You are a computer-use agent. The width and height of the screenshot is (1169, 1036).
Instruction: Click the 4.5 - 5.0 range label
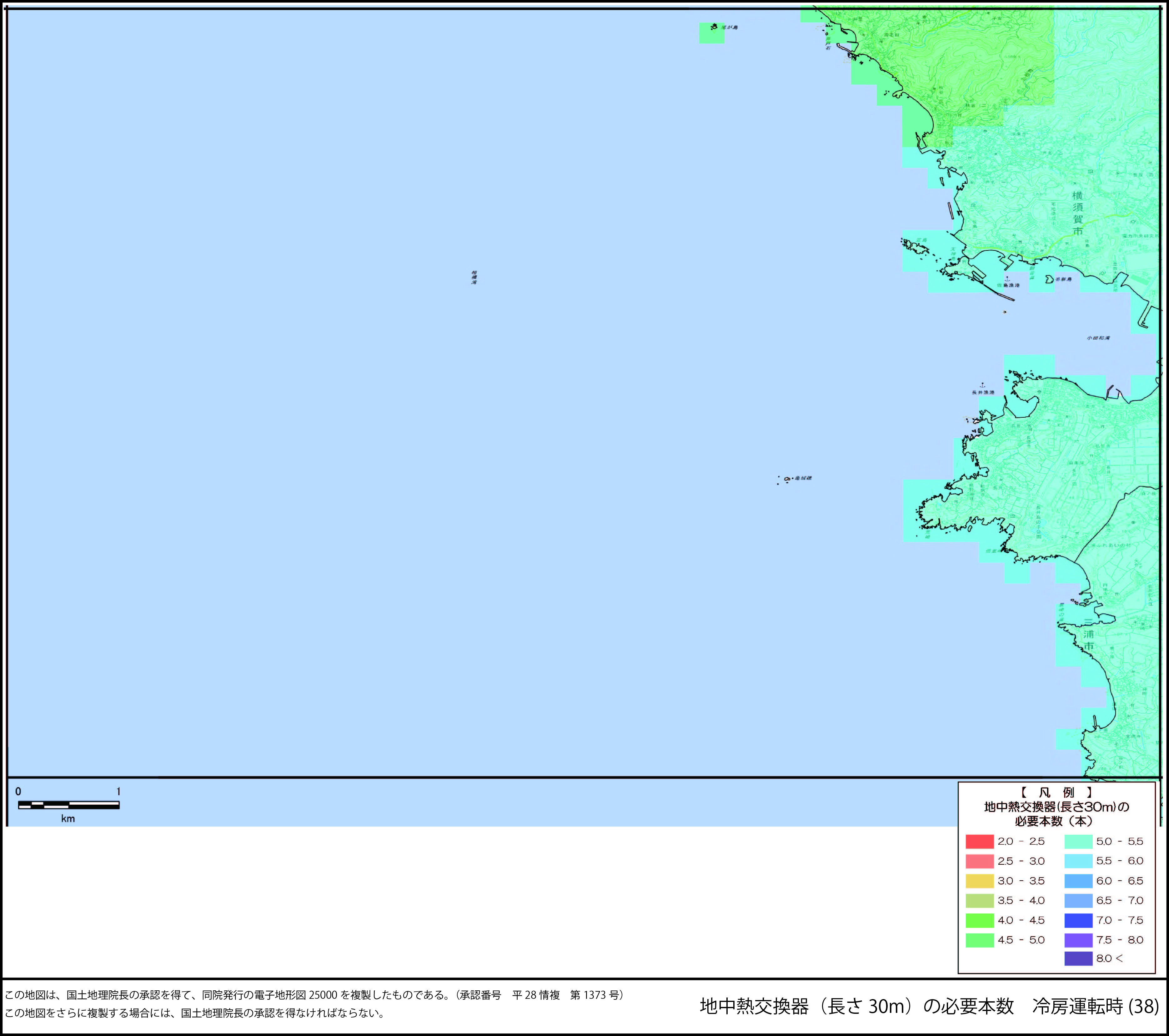[1021, 940]
